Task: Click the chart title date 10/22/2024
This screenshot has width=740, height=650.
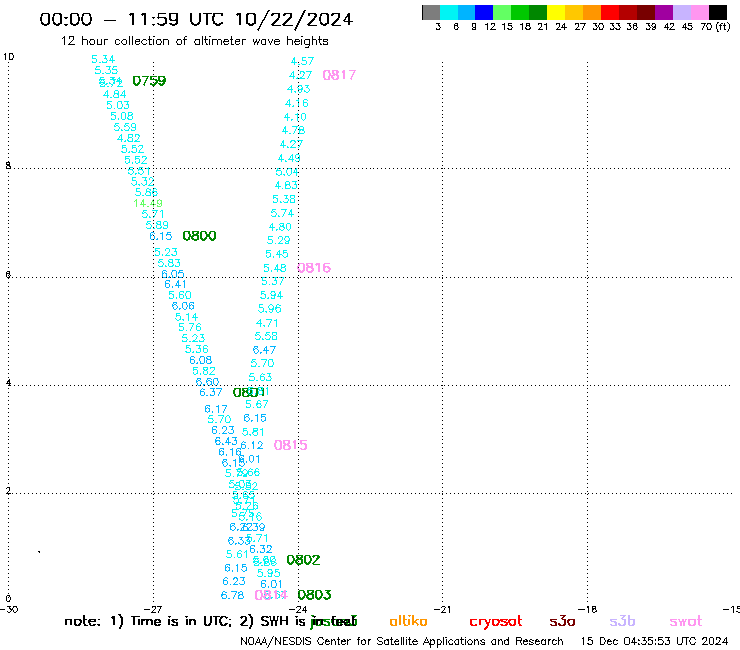Action: [294, 19]
